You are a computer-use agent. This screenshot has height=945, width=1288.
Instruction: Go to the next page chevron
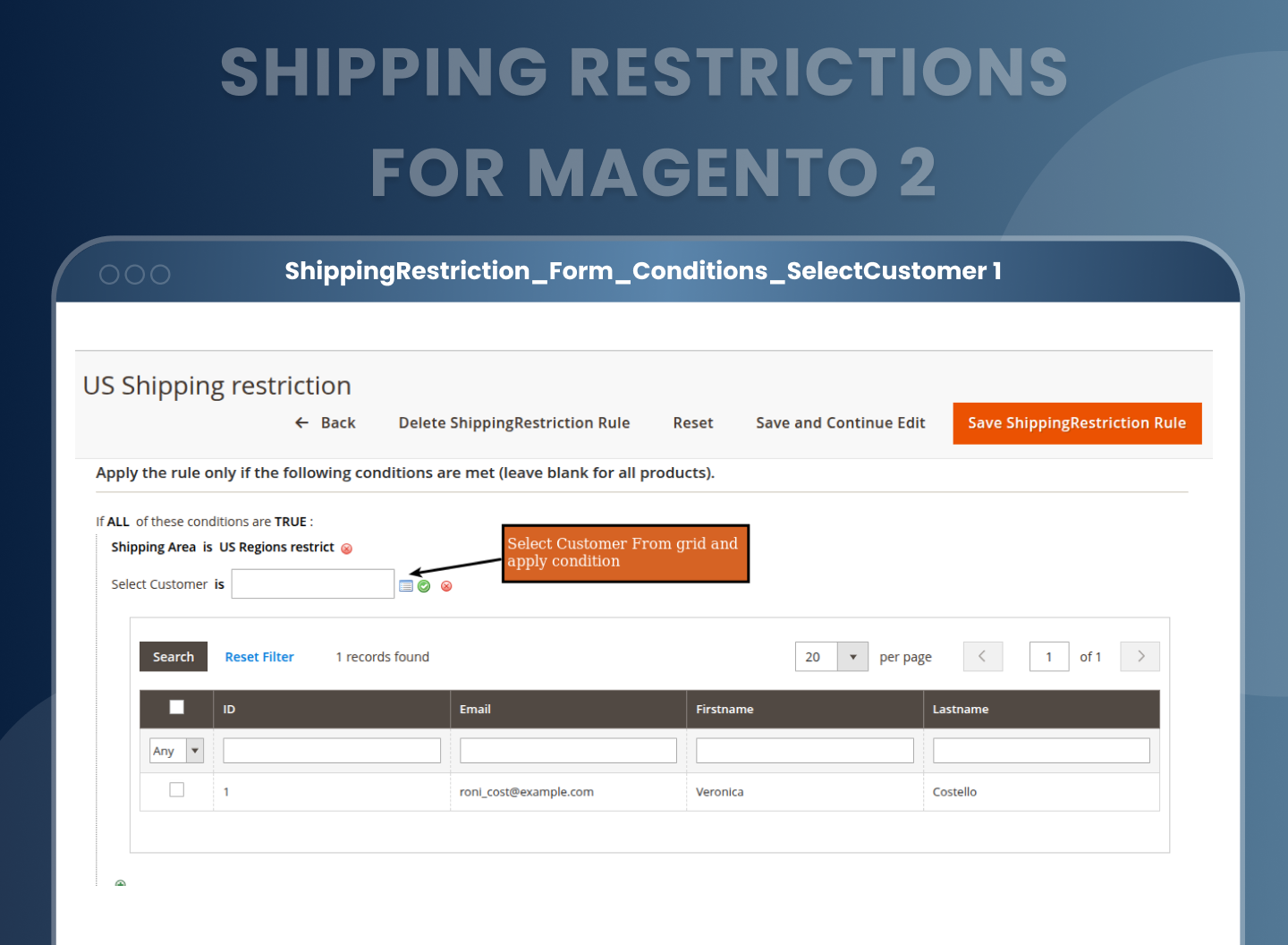tap(1140, 656)
